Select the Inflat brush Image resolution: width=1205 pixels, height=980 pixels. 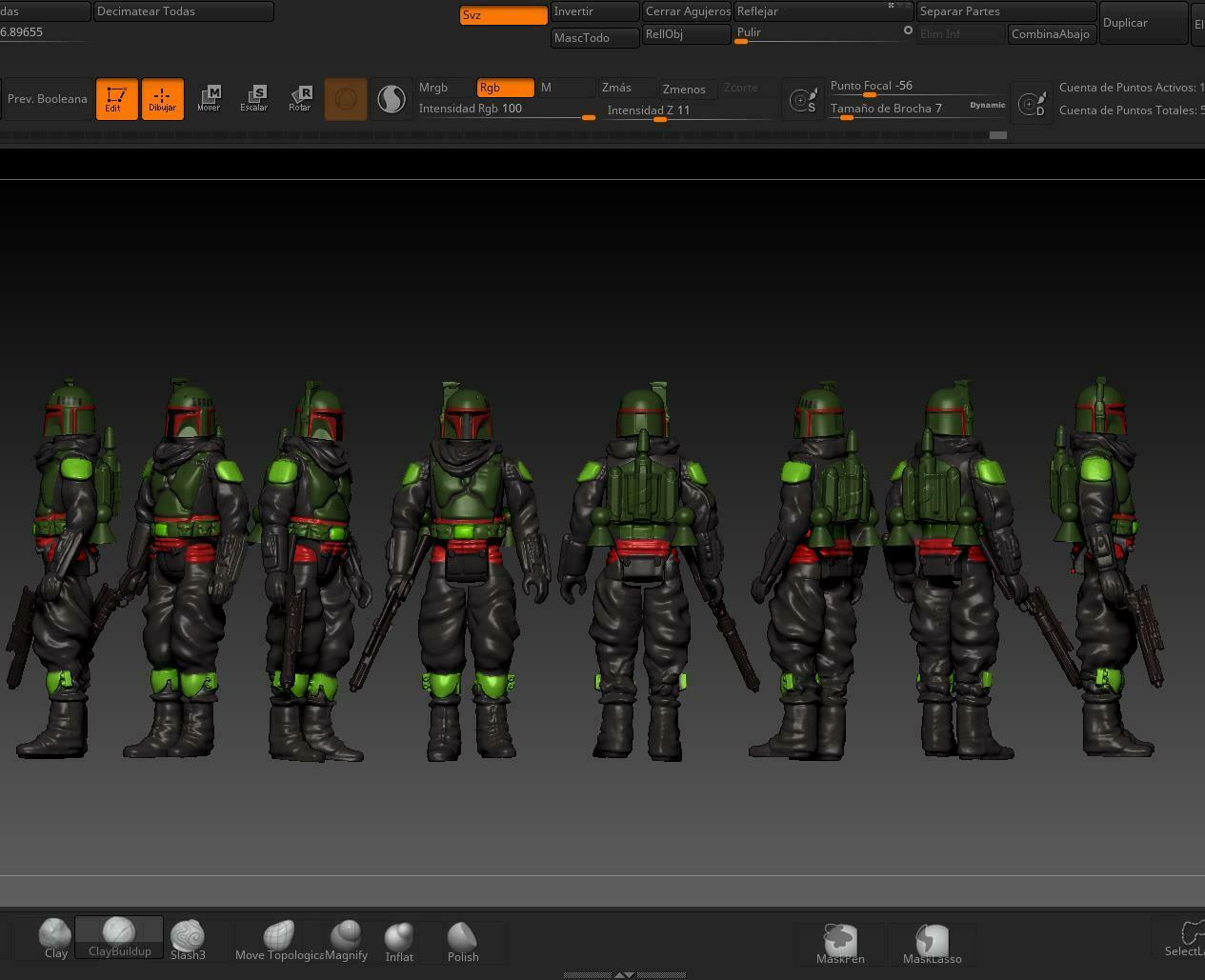click(x=399, y=942)
